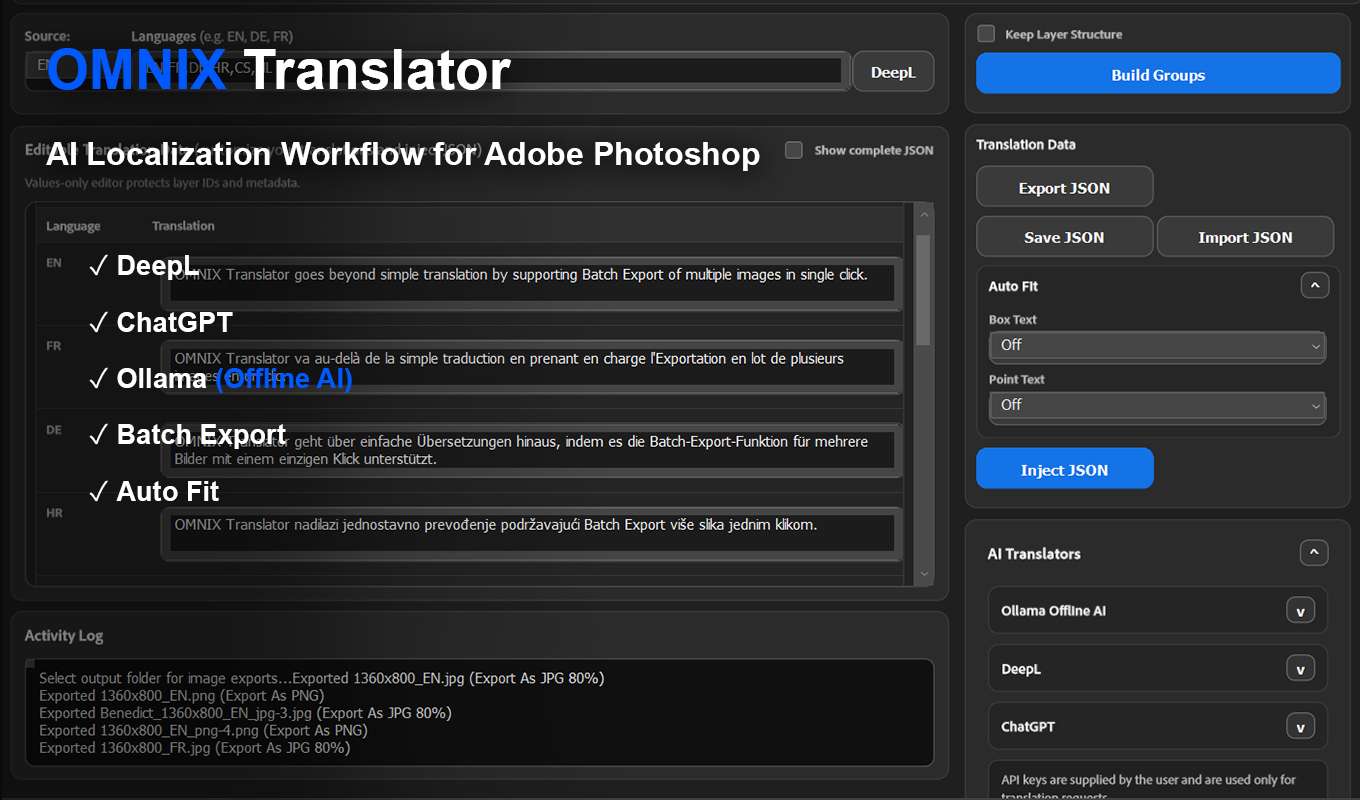Expand the ChatGPT translator section
The height and width of the screenshot is (800, 1360).
[1300, 727]
